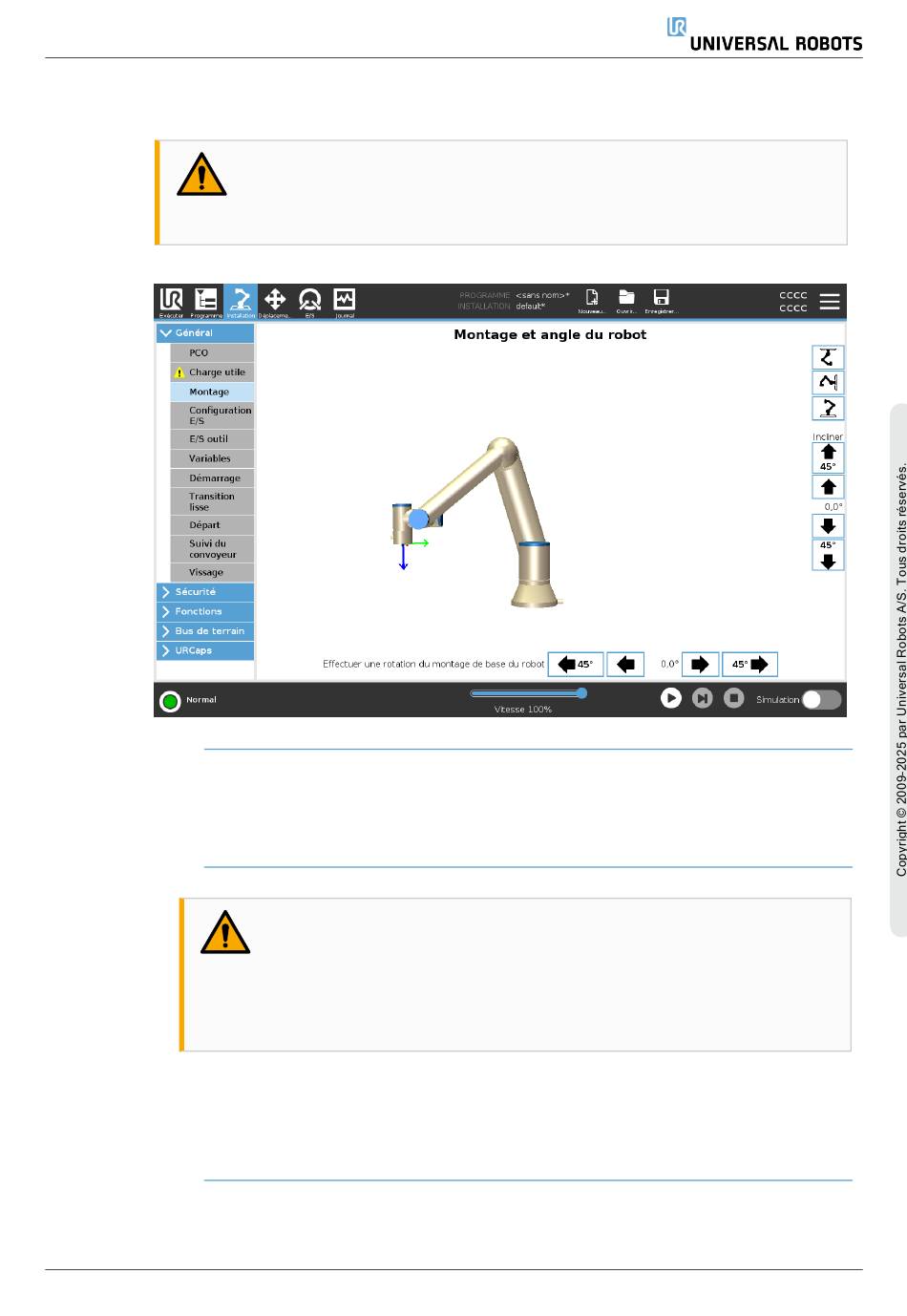Rotate base mounting right by 45°
The width and height of the screenshot is (907, 1316).
coord(749,665)
